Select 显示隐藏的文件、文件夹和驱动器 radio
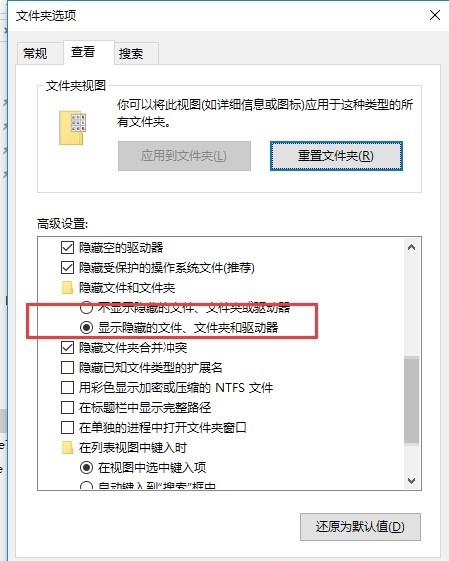Screen dimensions: 449x561 tap(86, 327)
